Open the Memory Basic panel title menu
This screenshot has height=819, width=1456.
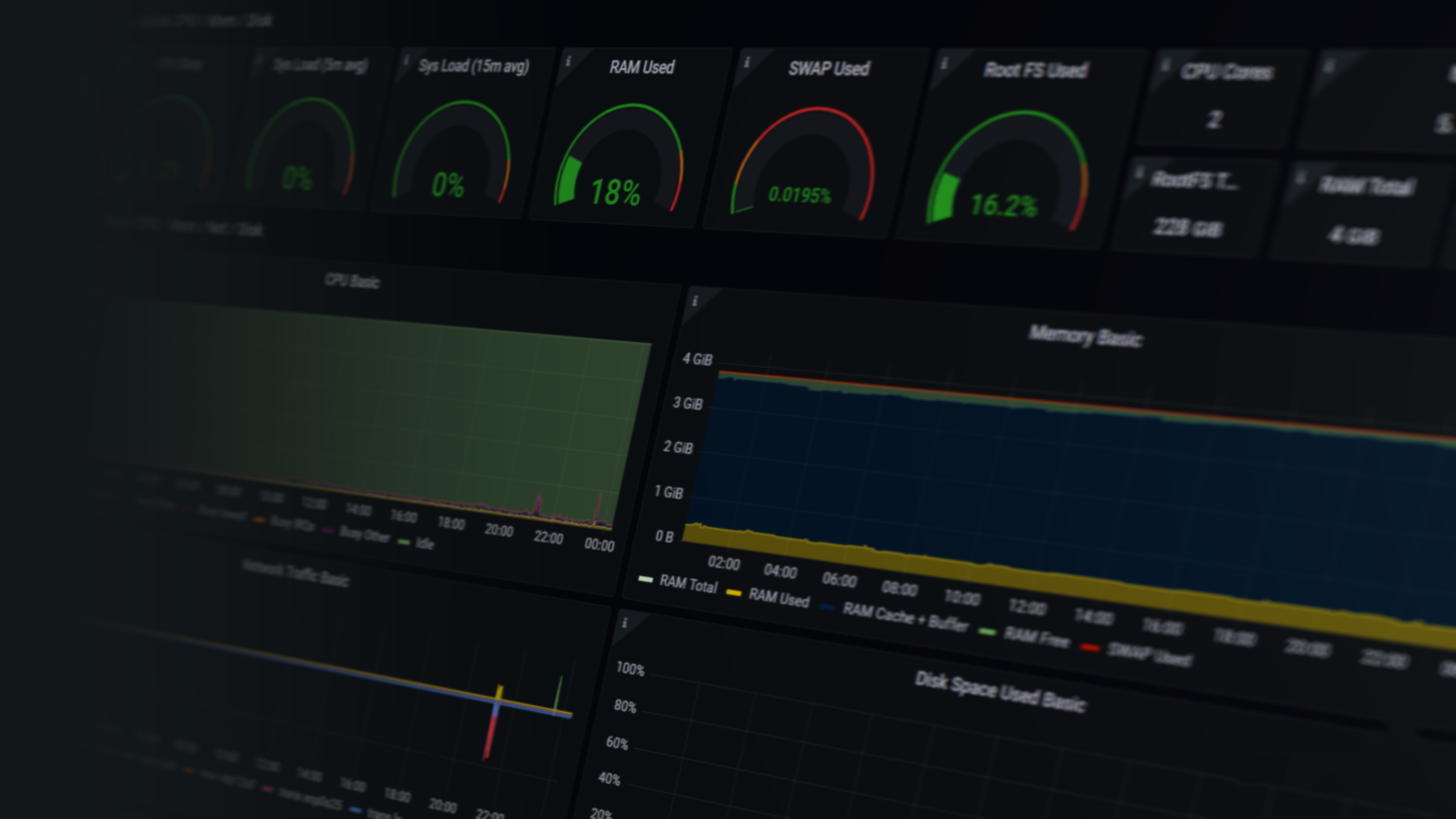click(1085, 336)
